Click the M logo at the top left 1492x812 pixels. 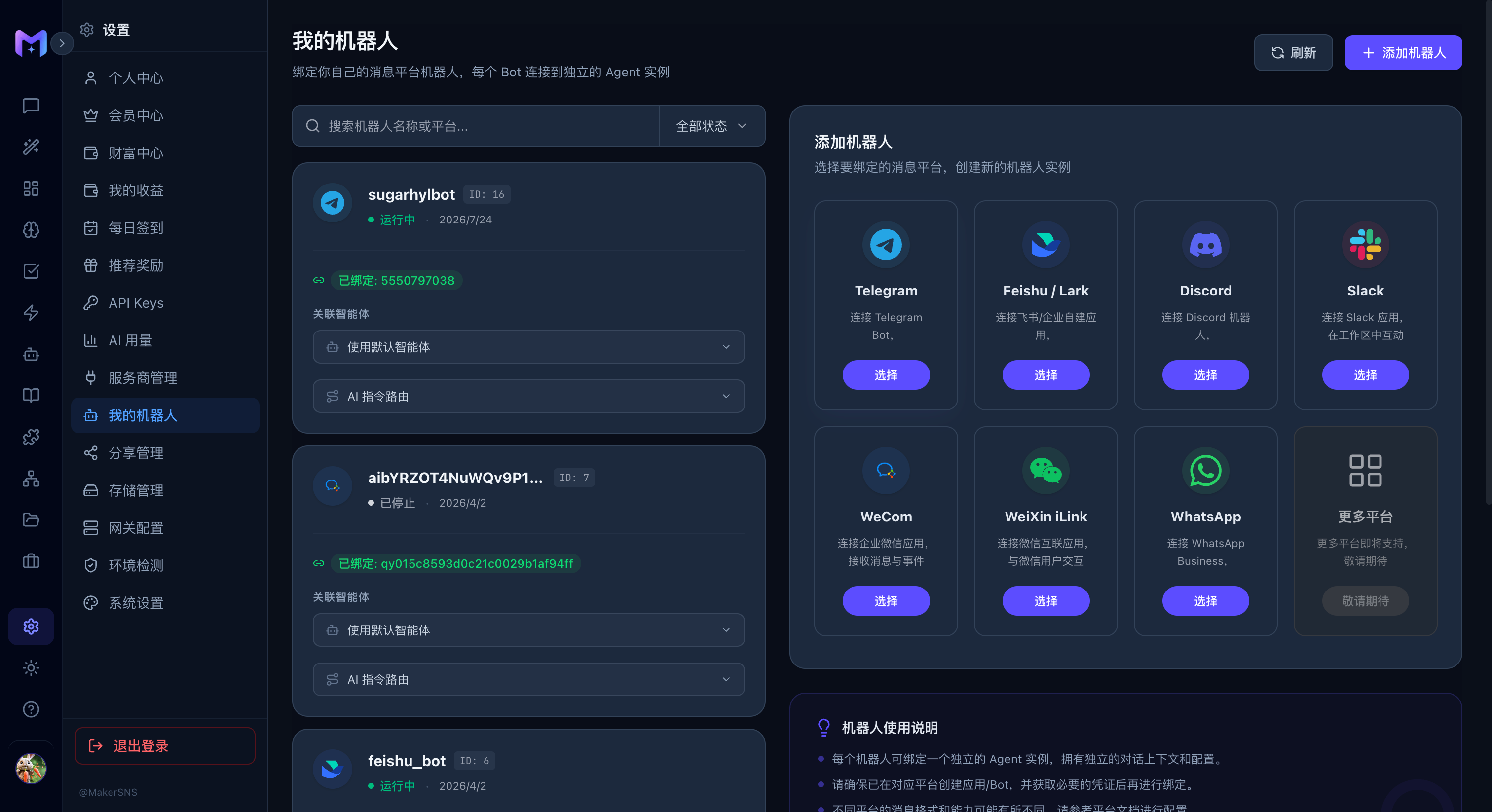pyautogui.click(x=31, y=43)
